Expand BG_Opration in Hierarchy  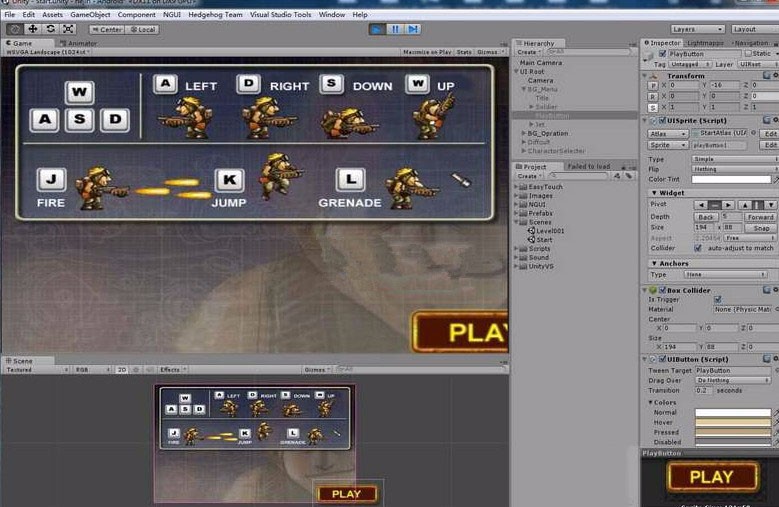523,133
